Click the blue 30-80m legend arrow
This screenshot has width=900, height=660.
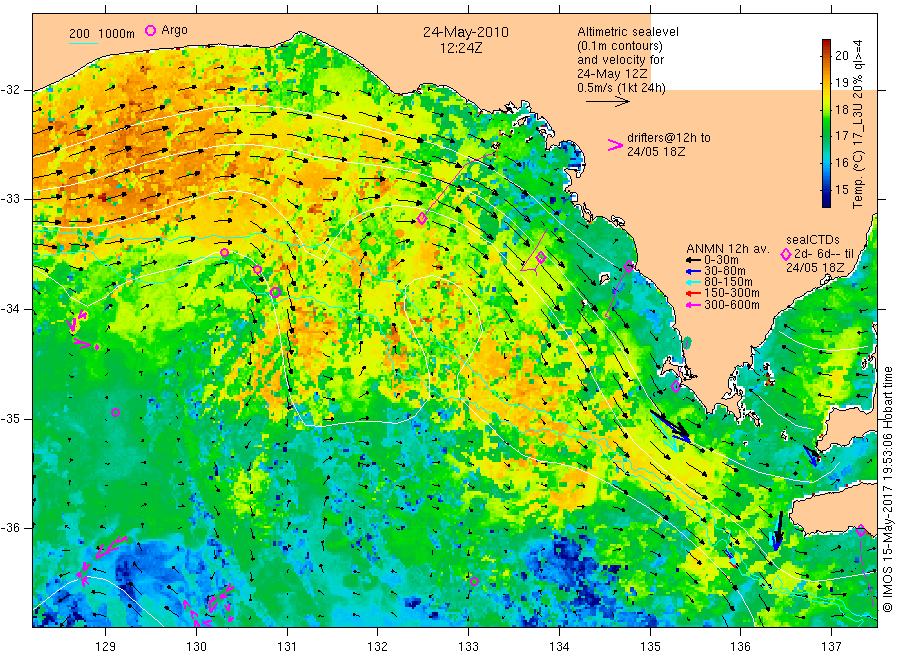(x=693, y=271)
